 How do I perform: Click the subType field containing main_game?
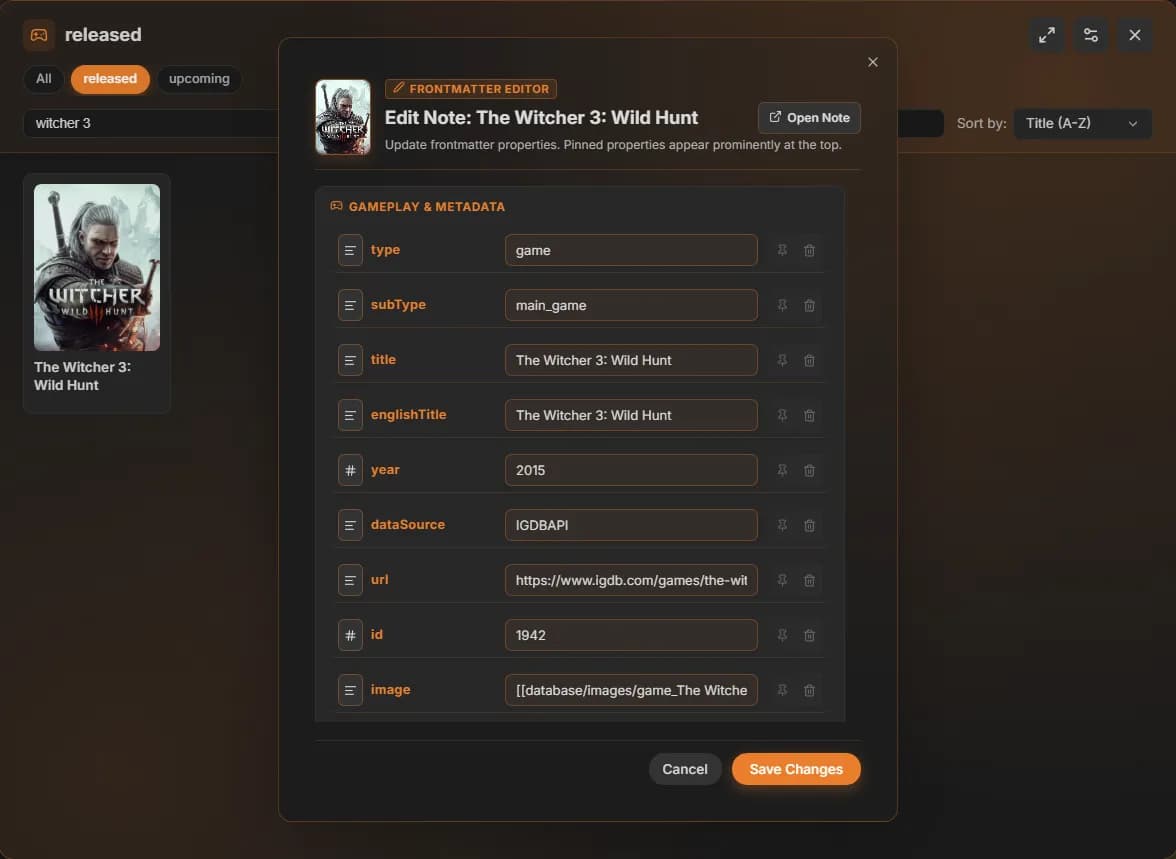tap(631, 305)
